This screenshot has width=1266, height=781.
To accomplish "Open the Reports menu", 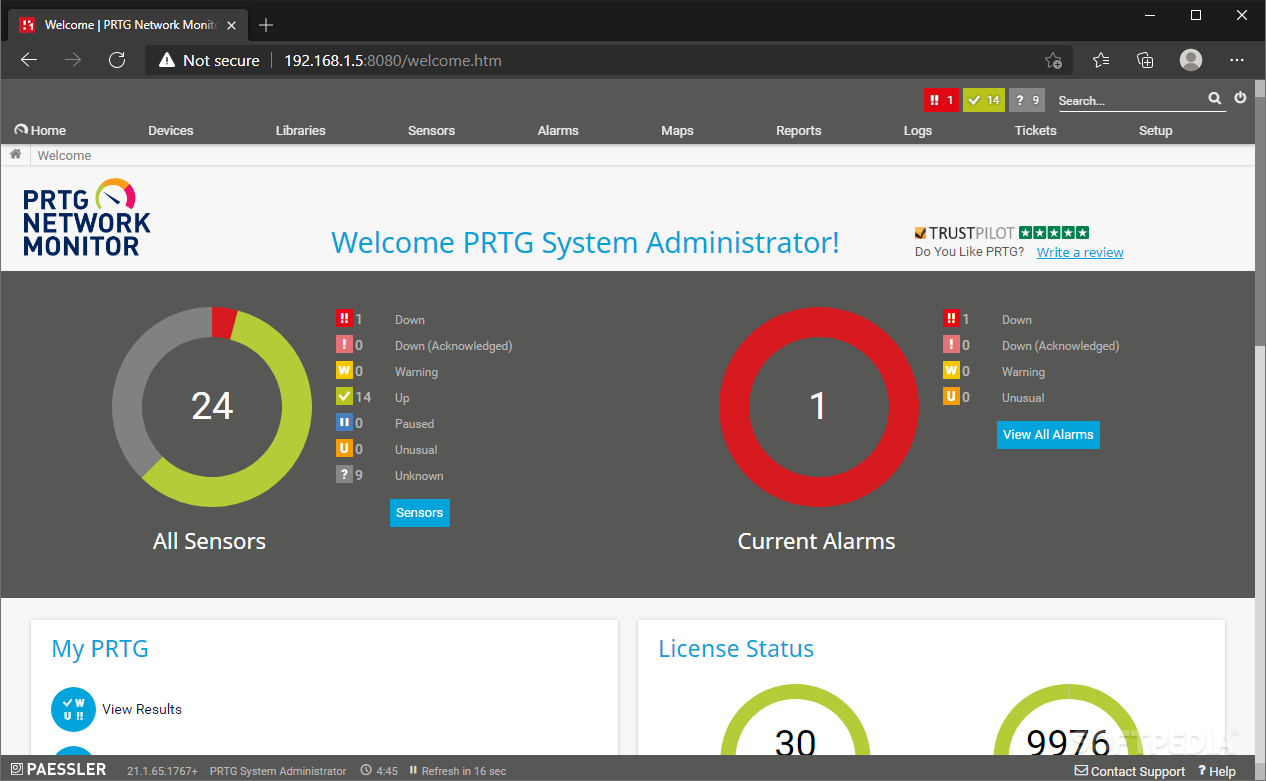I will (799, 130).
